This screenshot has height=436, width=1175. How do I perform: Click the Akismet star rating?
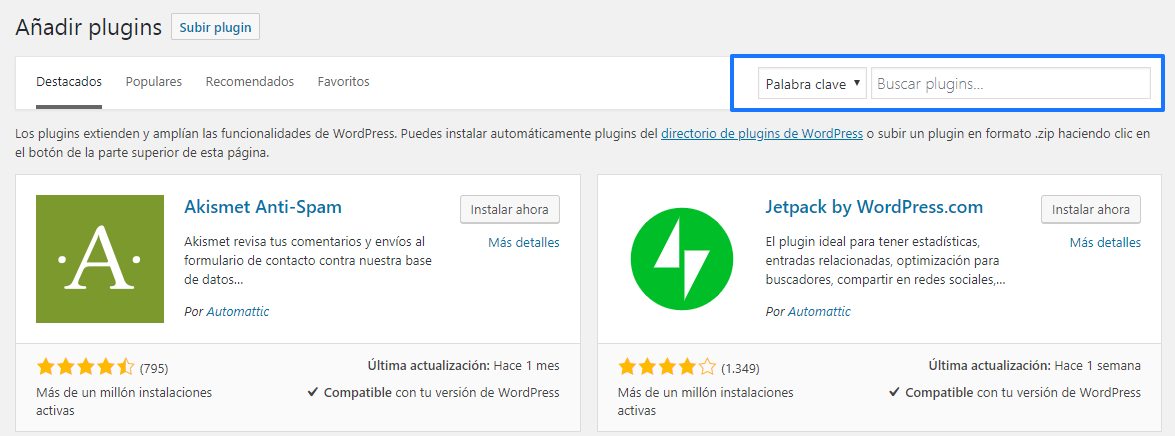(x=85, y=368)
